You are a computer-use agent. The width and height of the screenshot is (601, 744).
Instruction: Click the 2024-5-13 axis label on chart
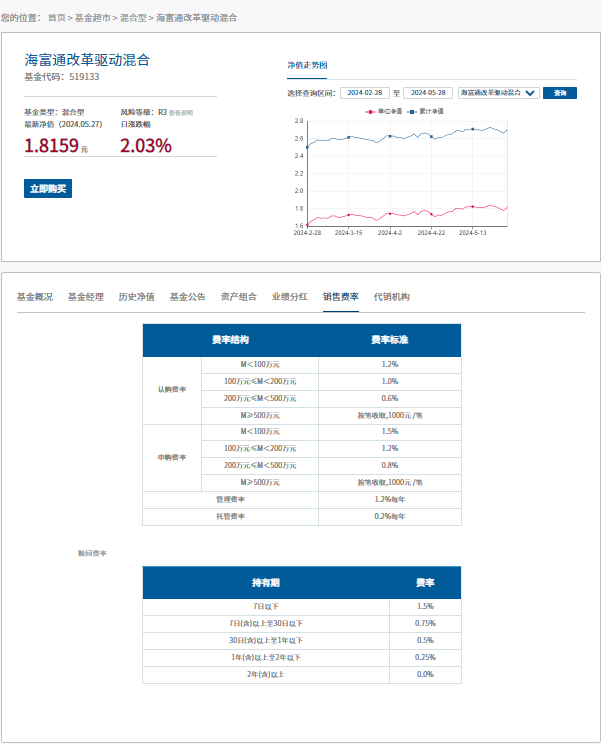472,233
